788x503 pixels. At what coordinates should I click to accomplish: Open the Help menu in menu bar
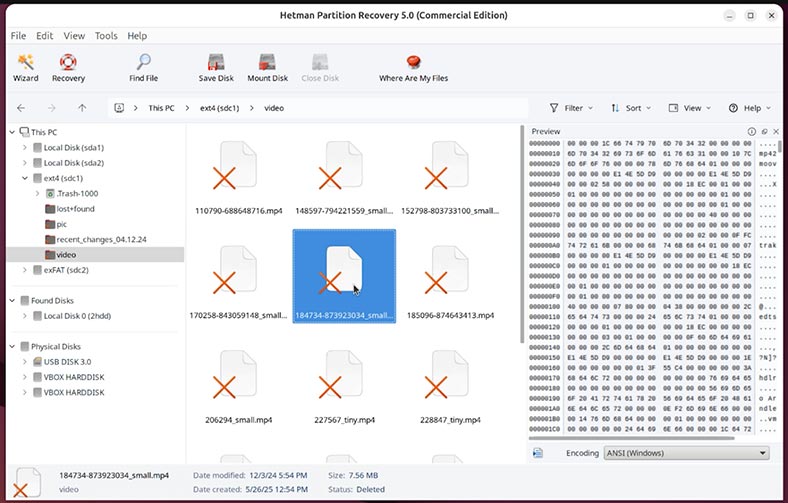(137, 36)
